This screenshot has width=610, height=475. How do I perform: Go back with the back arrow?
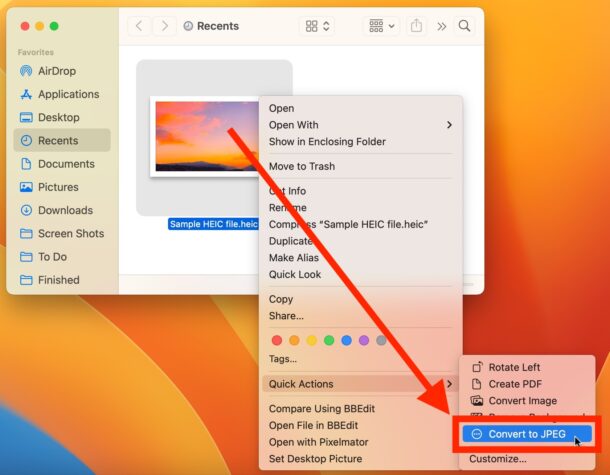click(x=138, y=26)
